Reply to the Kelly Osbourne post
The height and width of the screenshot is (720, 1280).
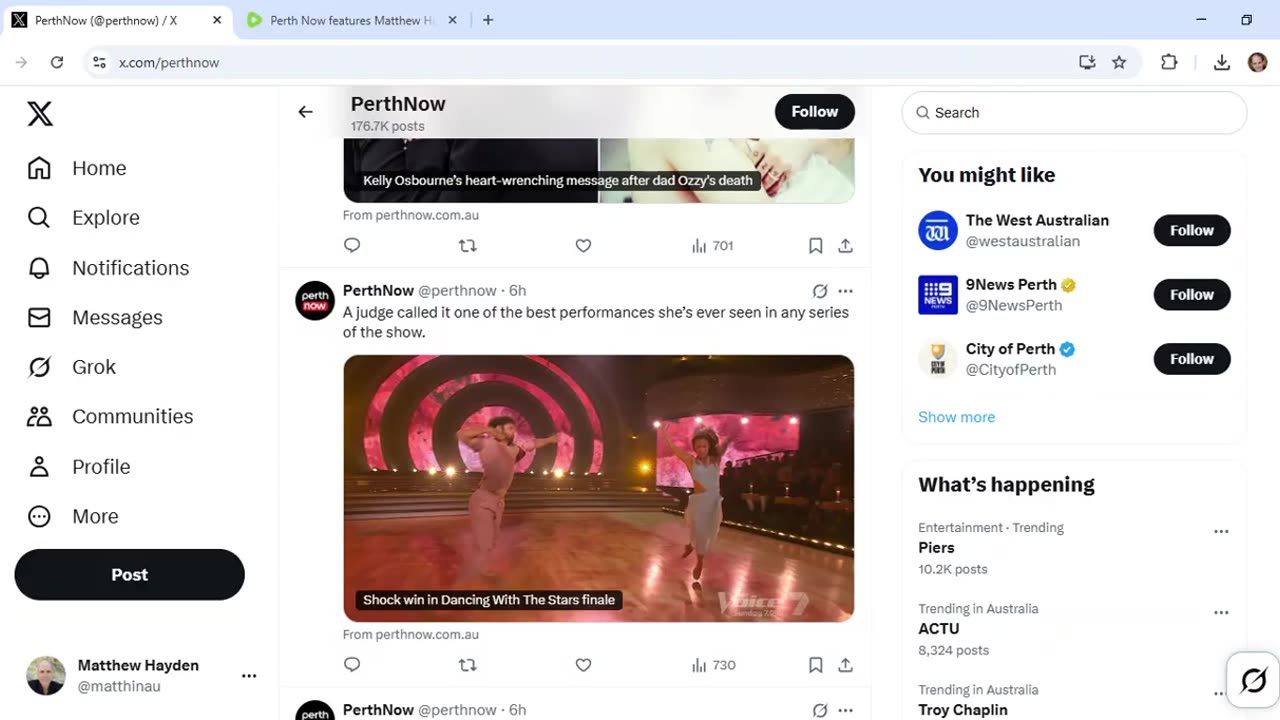tap(352, 245)
